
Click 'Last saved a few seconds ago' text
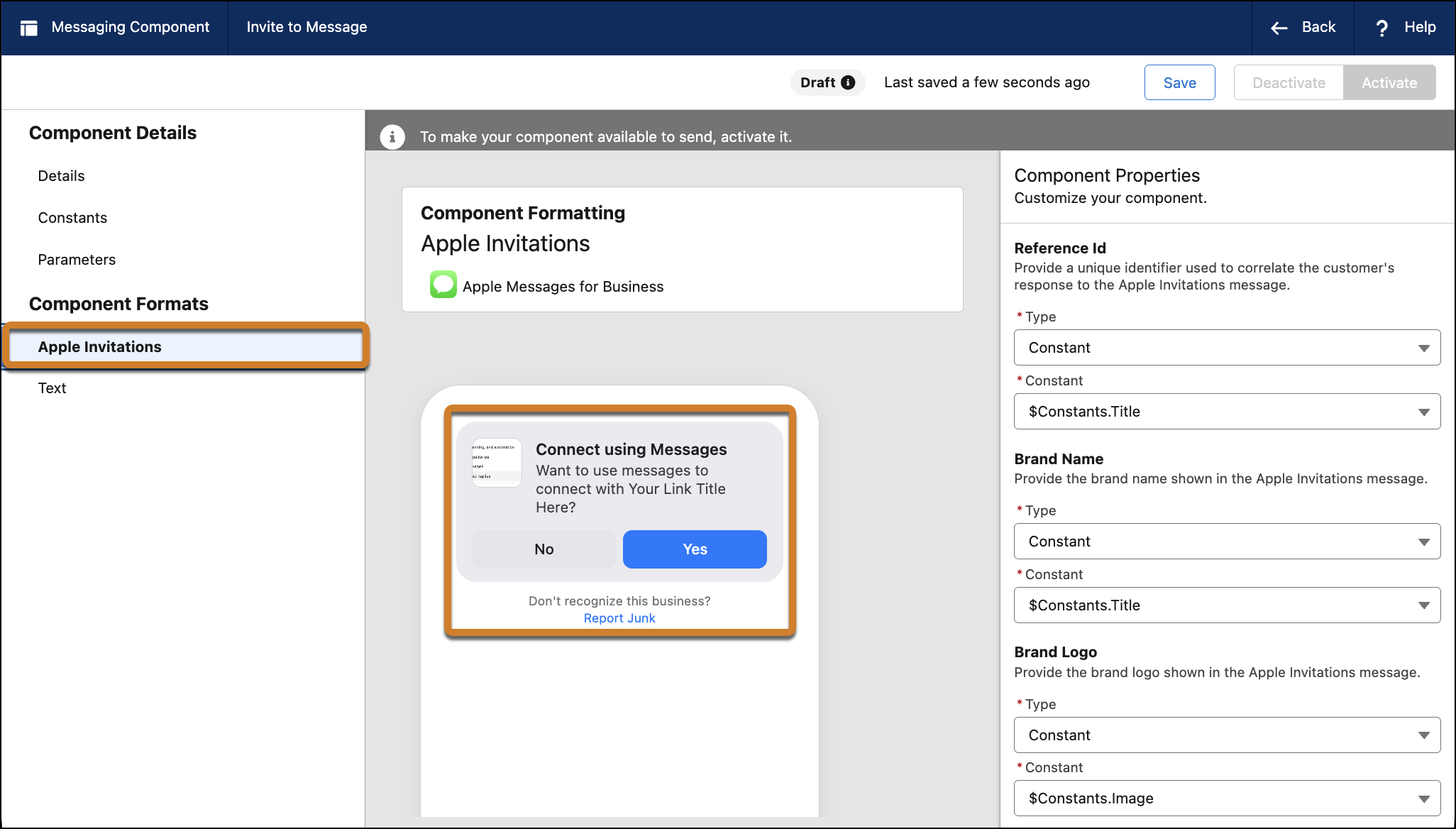[986, 82]
